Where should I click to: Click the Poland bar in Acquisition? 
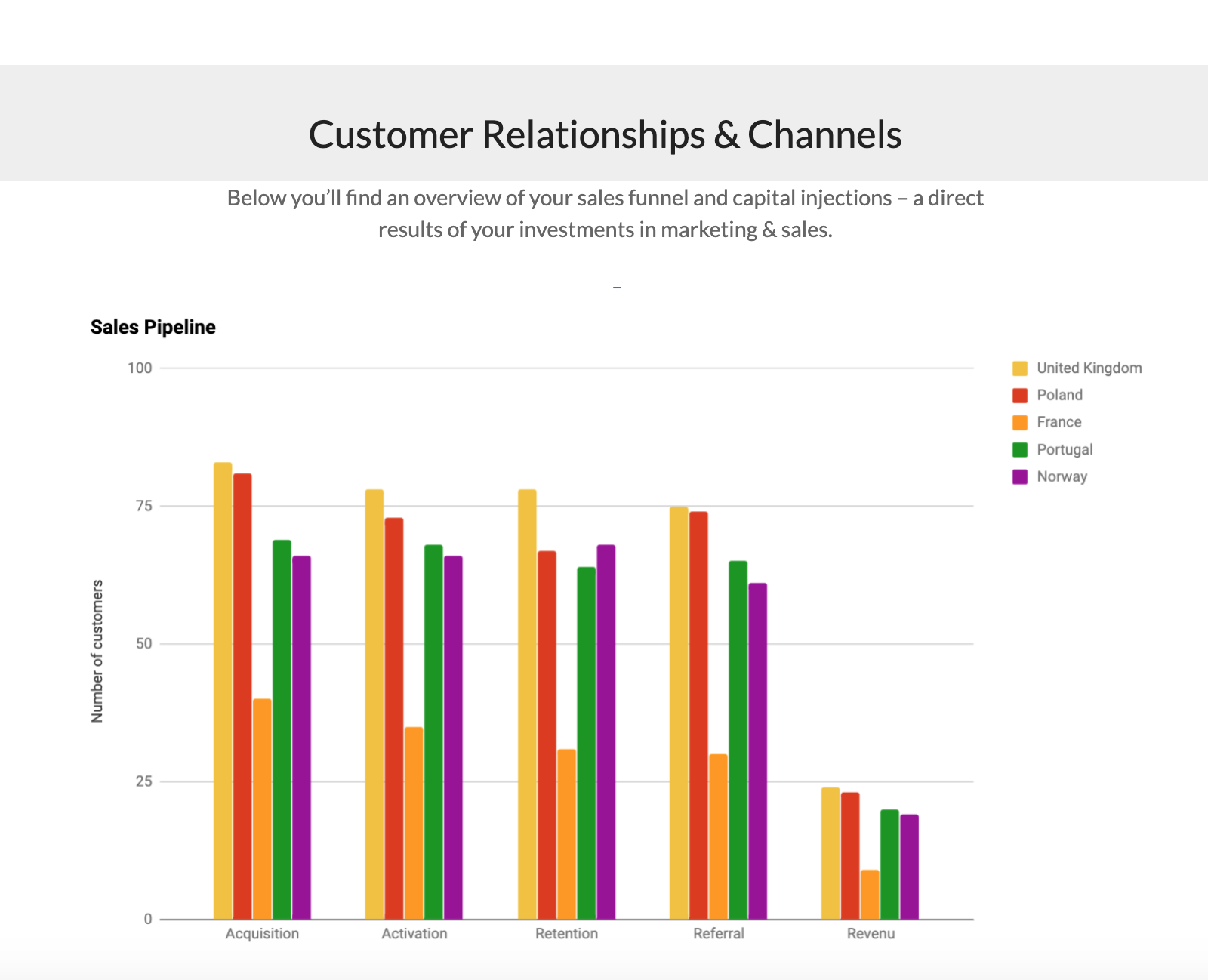[x=242, y=696]
